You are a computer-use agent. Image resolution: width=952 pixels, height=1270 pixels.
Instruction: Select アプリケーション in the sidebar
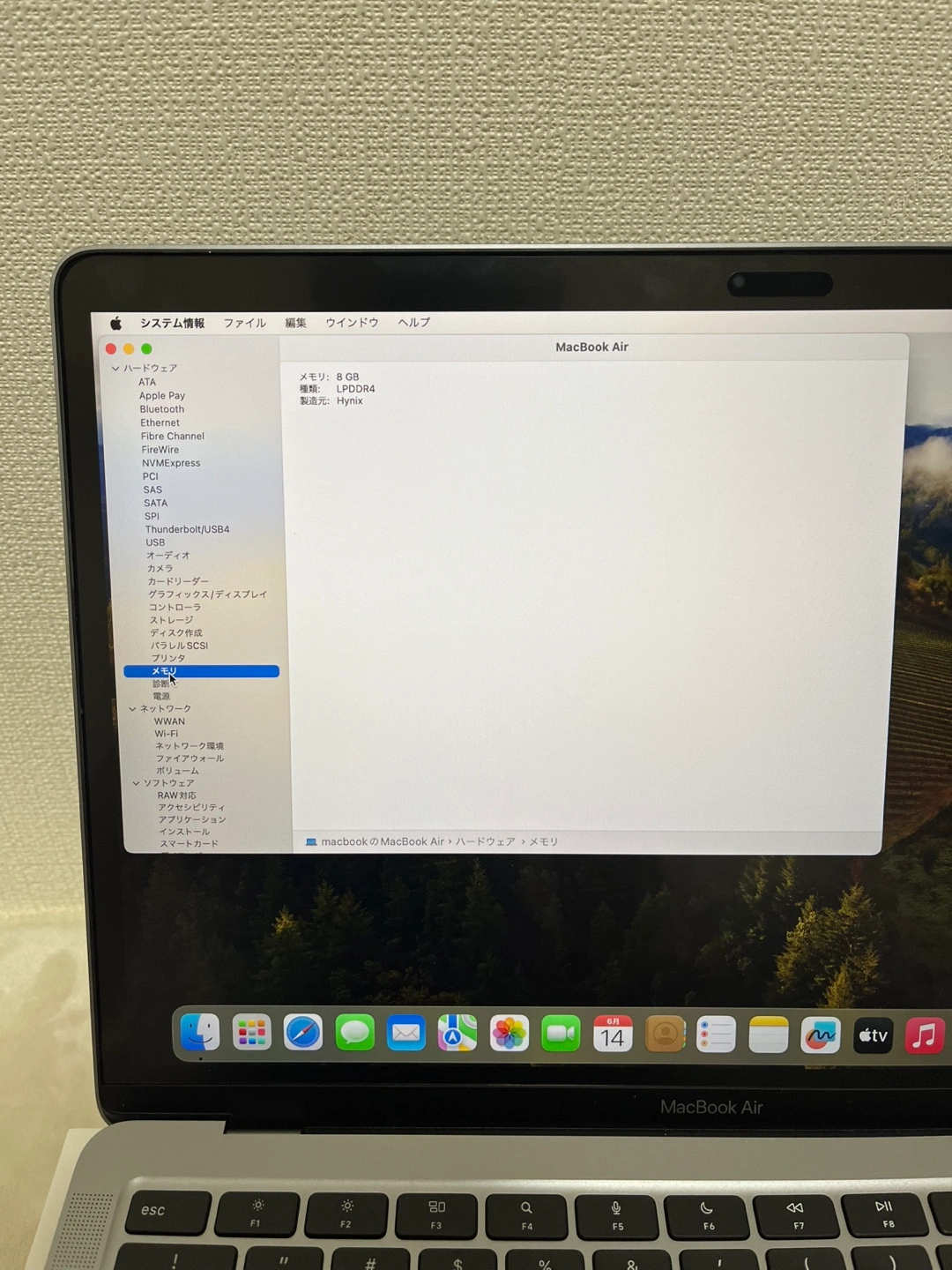192,819
